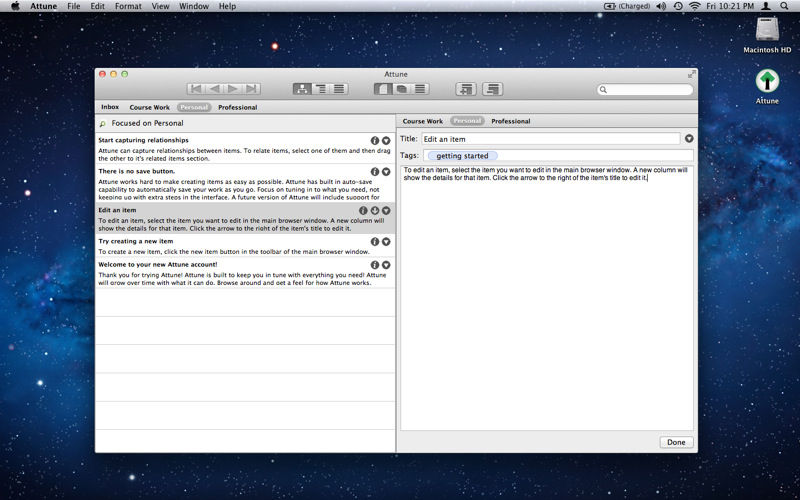Select the Macintosh HD desktop icon

pos(767,35)
